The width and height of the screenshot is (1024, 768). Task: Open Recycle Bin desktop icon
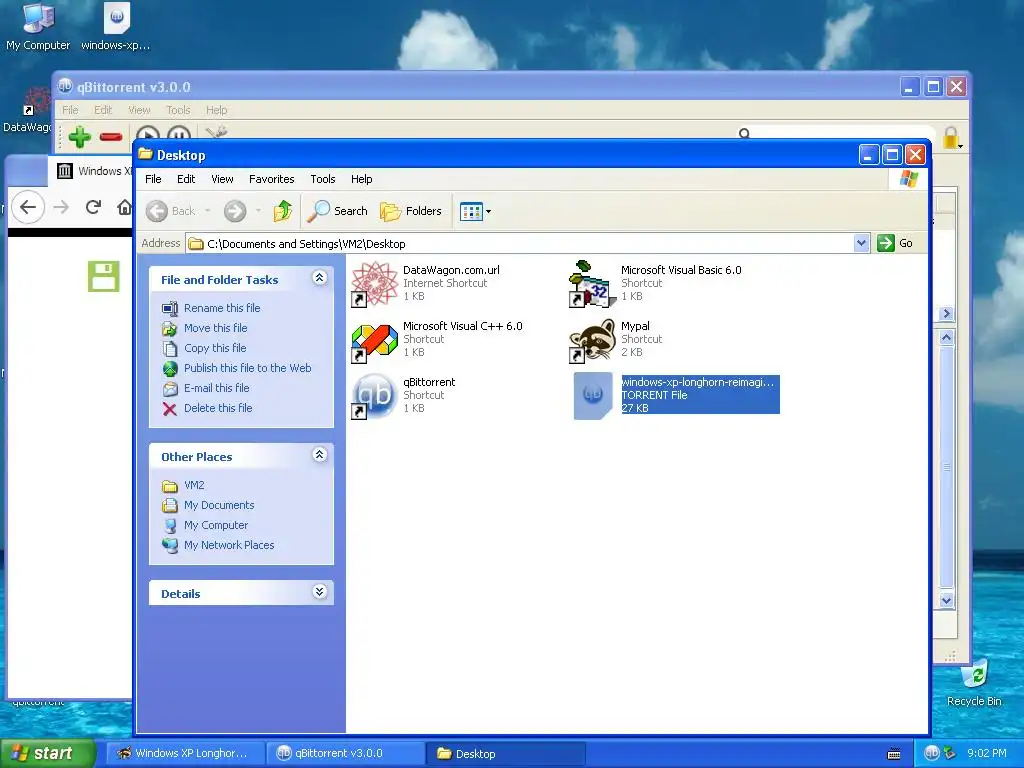pyautogui.click(x=974, y=684)
